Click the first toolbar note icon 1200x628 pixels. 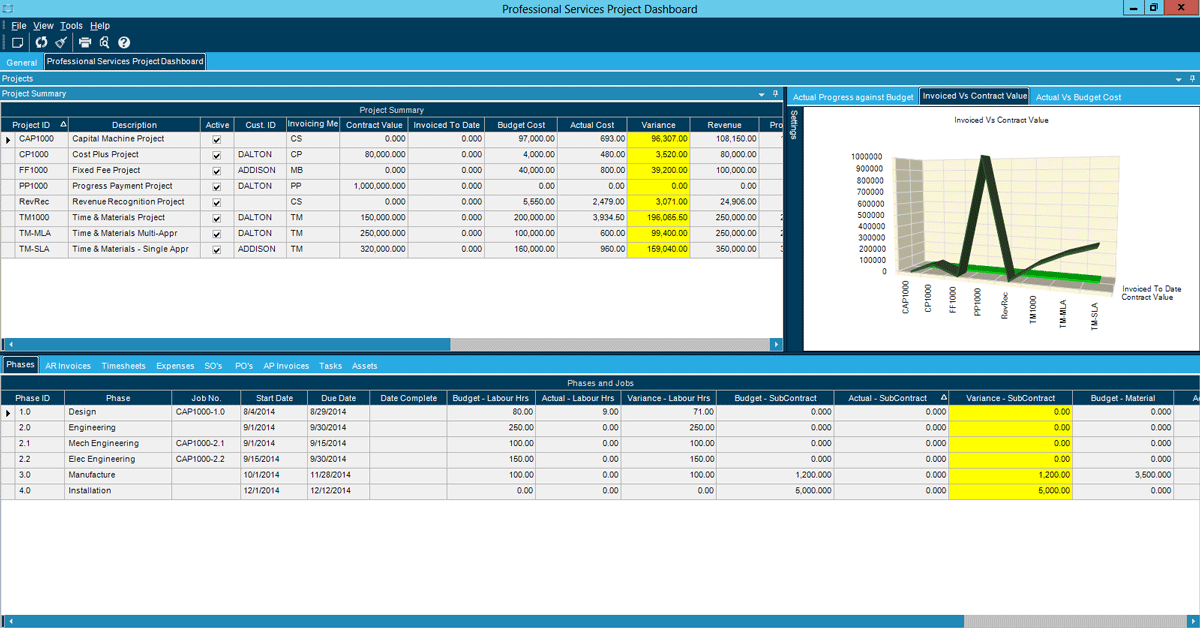click(x=17, y=42)
